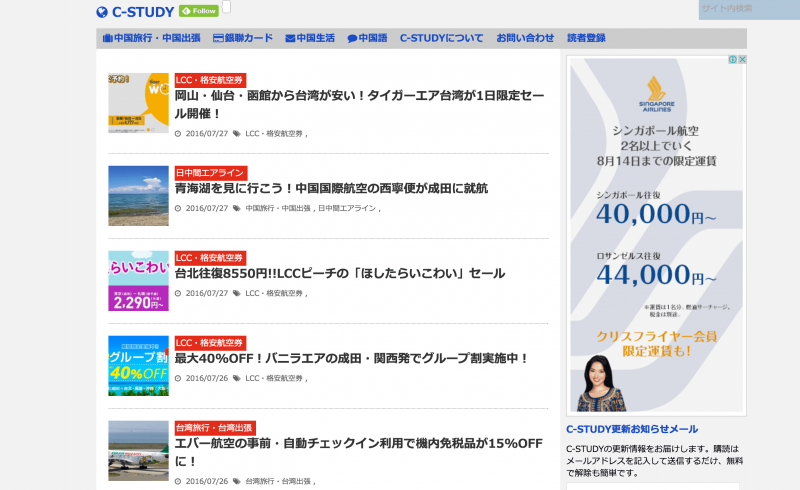Open the 銀聯カード menu item
Image resolution: width=800 pixels, height=490 pixels.
[x=243, y=38]
